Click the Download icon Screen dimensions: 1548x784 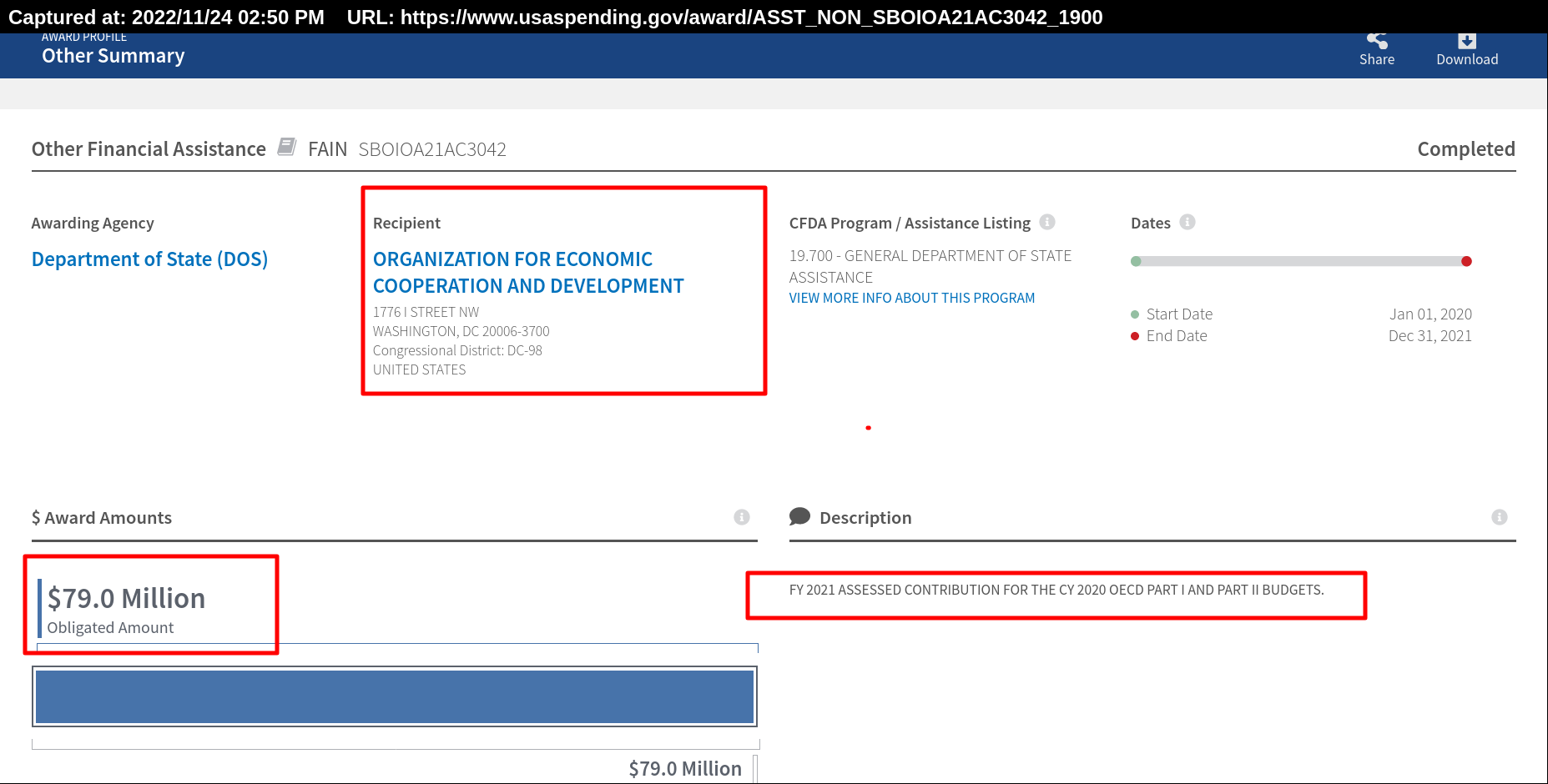click(1467, 41)
